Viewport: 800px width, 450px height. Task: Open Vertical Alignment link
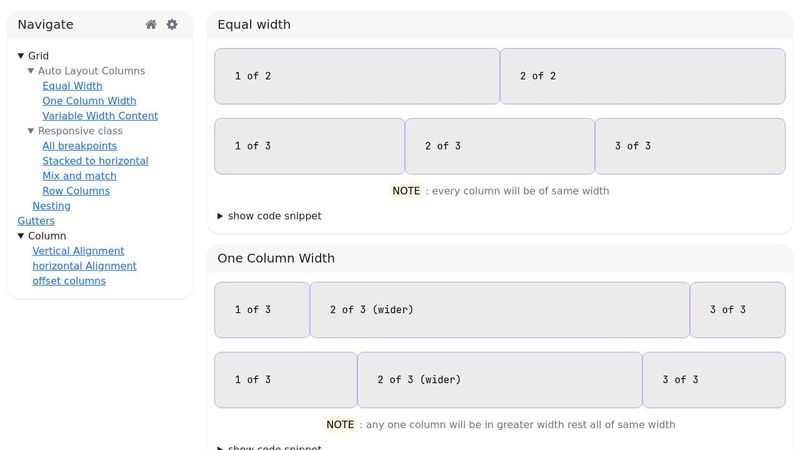[78, 251]
